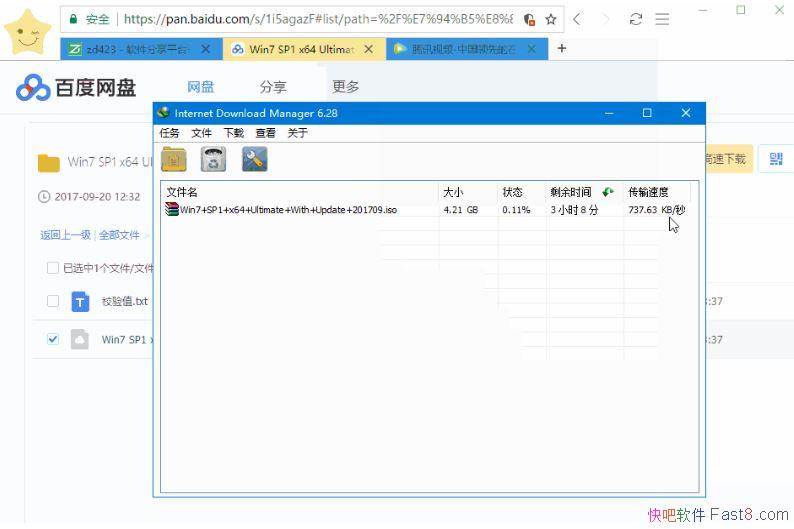Click the 返回上一级 link
The width and height of the screenshot is (794, 529).
pyautogui.click(x=65, y=235)
